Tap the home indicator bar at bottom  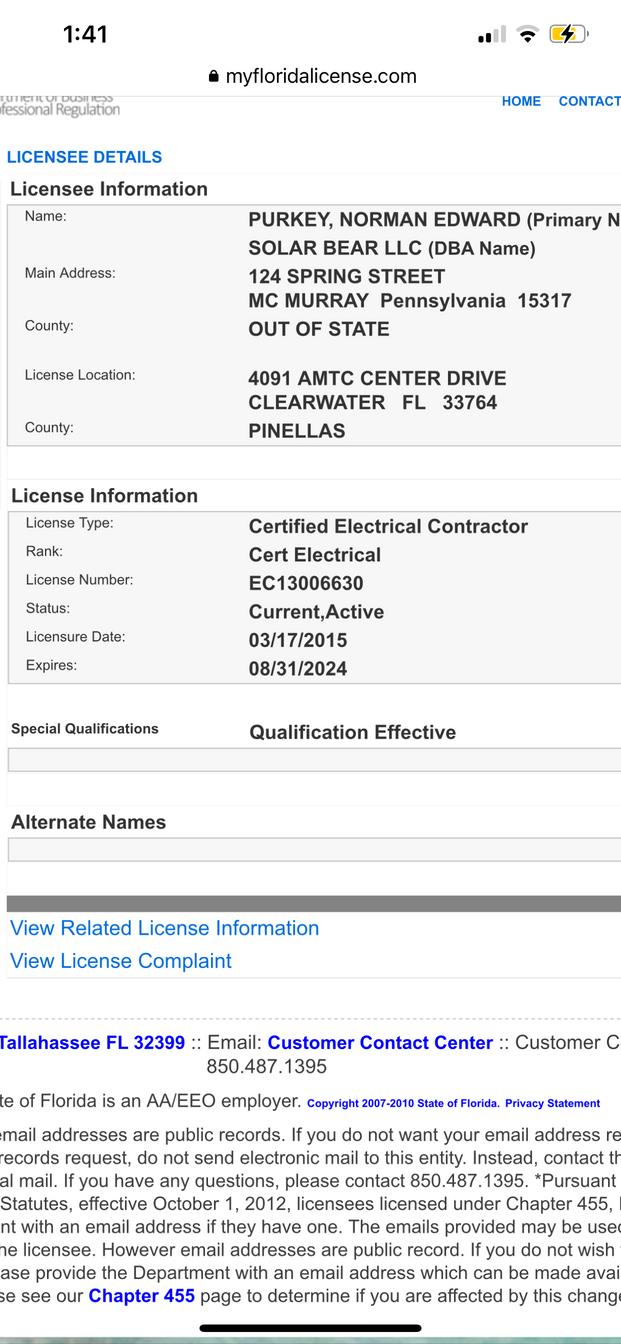(x=310, y=1329)
